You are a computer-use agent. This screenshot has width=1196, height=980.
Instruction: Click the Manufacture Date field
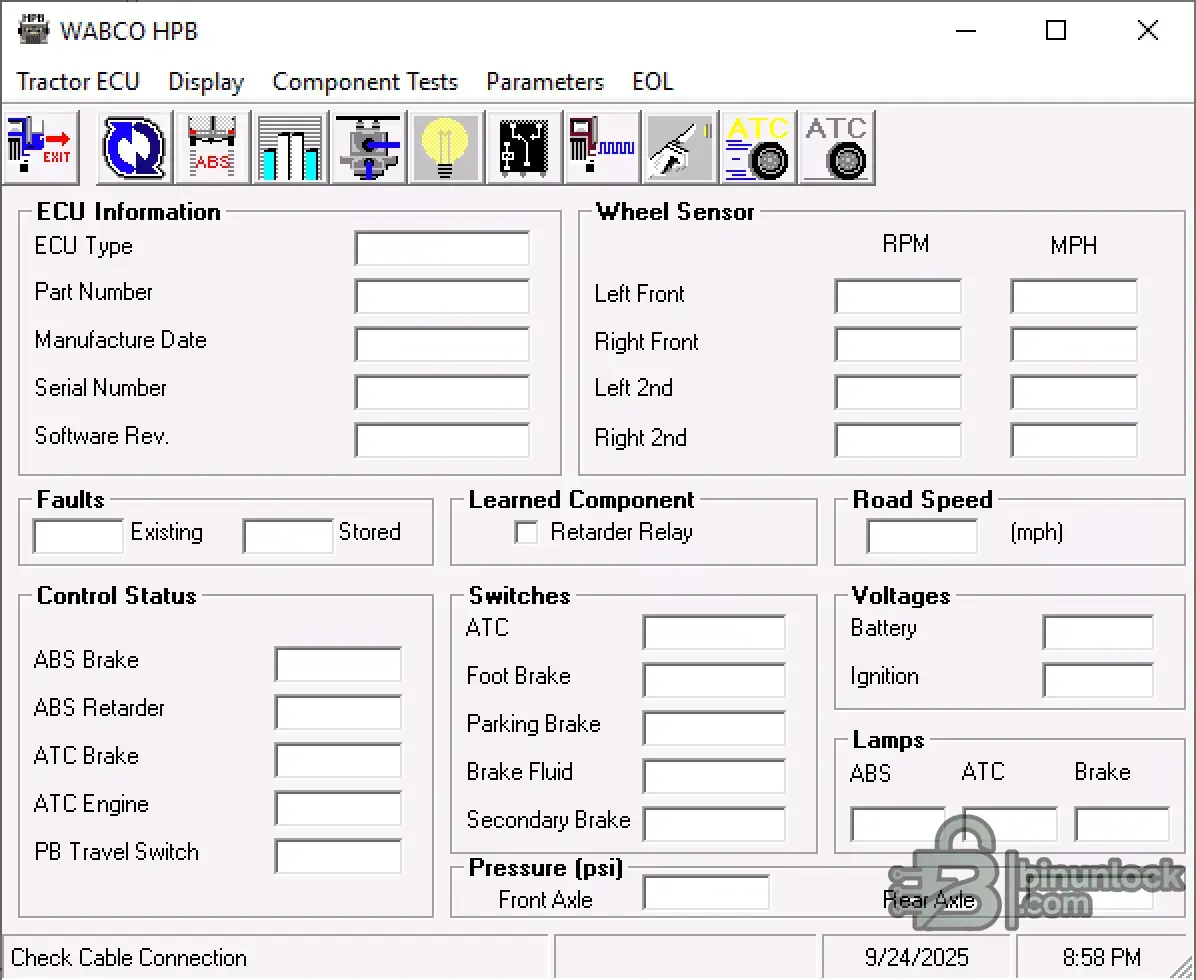[442, 345]
